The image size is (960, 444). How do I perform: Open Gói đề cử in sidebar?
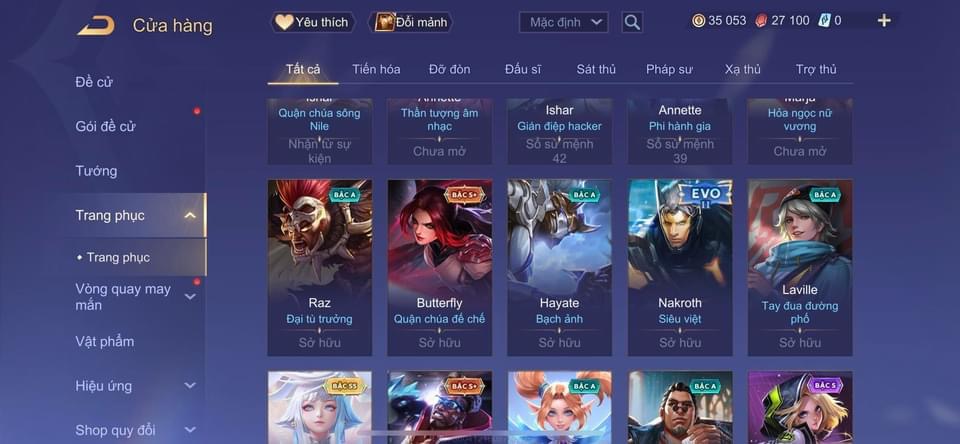[x=105, y=127]
